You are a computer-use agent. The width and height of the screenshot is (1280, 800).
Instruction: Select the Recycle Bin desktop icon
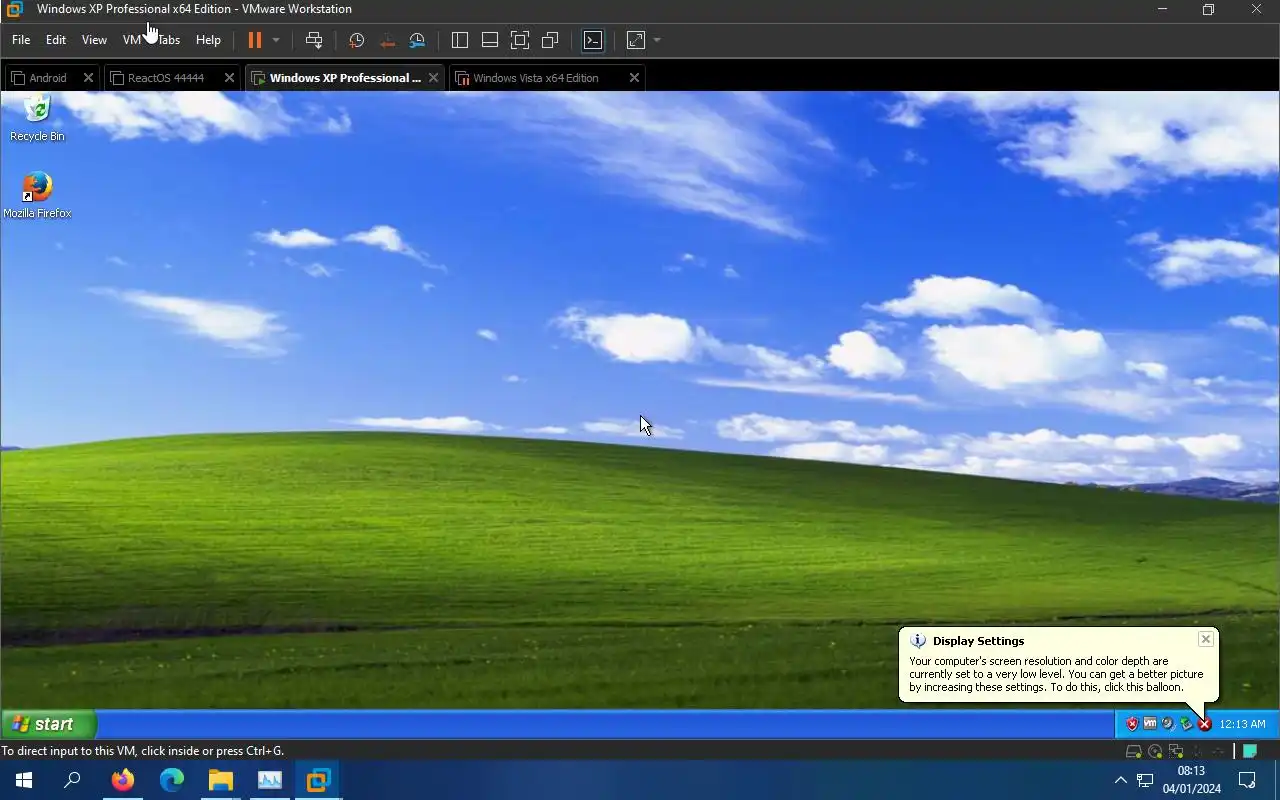click(37, 118)
